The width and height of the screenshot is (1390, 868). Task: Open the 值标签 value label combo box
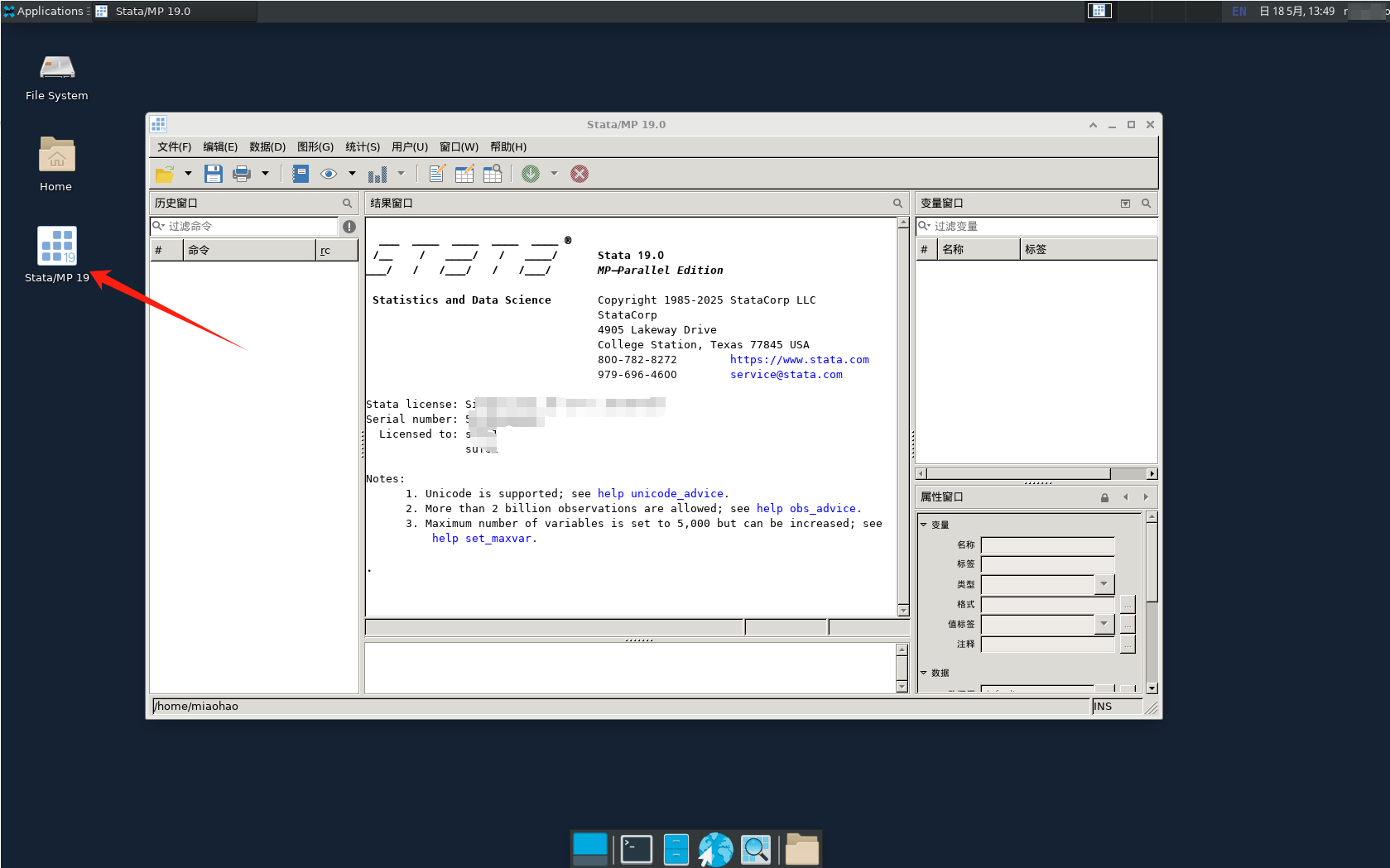[1047, 624]
